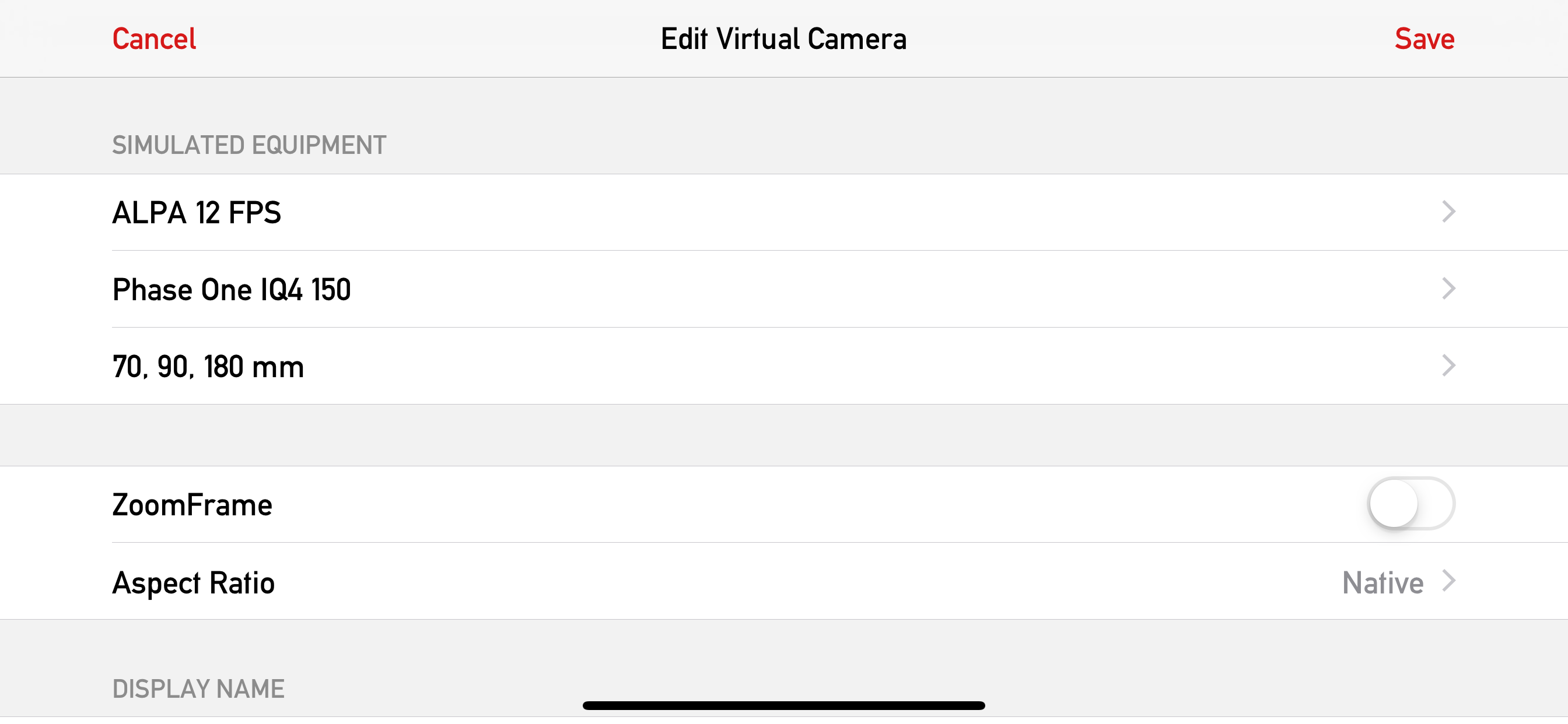Image resolution: width=1568 pixels, height=724 pixels.
Task: Tap the chevron beside ALPA 12 FPS
Action: [x=1448, y=212]
